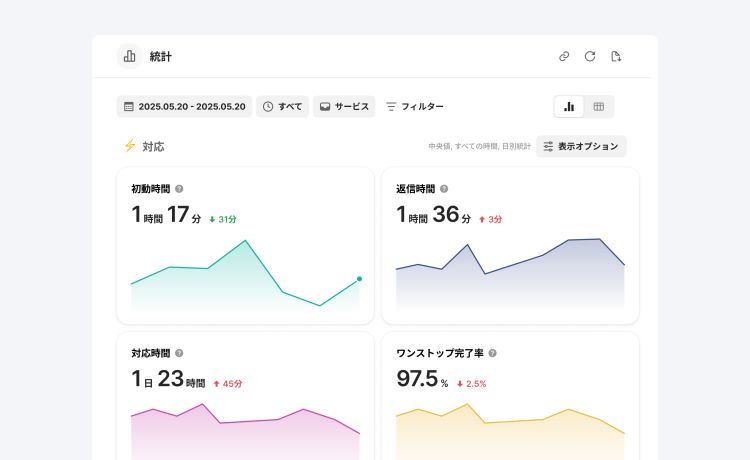Switch to table view toggle
The height and width of the screenshot is (460, 750).
(x=598, y=107)
